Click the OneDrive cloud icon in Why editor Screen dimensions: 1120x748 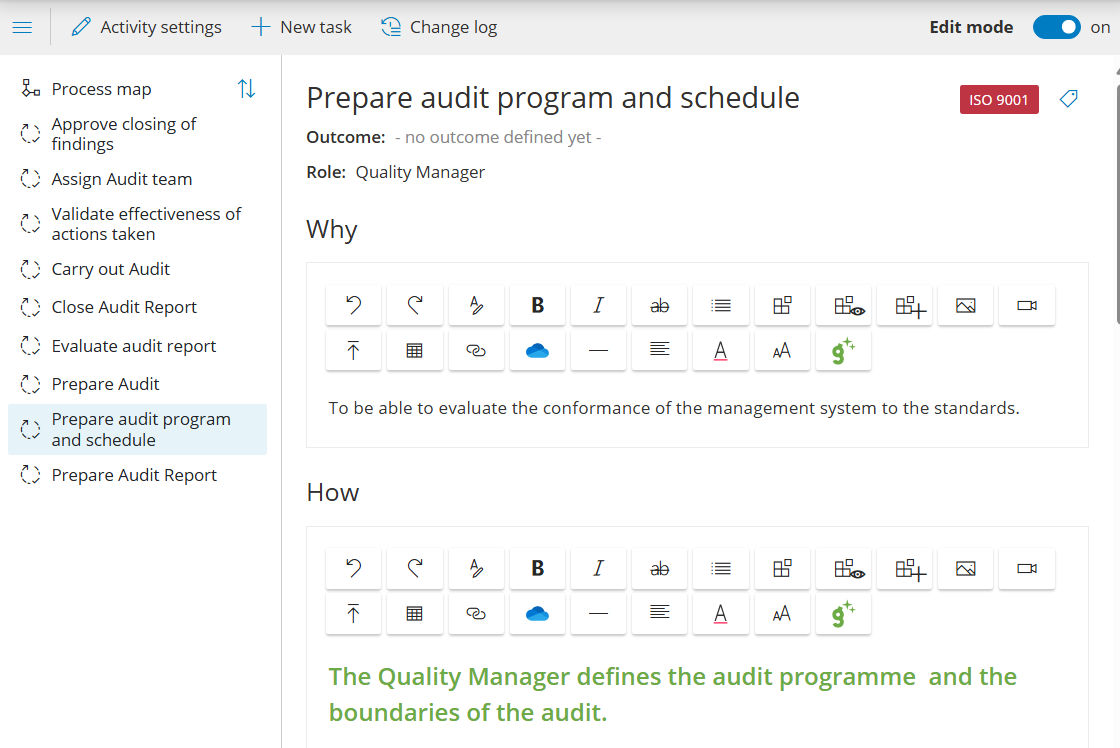(x=537, y=351)
